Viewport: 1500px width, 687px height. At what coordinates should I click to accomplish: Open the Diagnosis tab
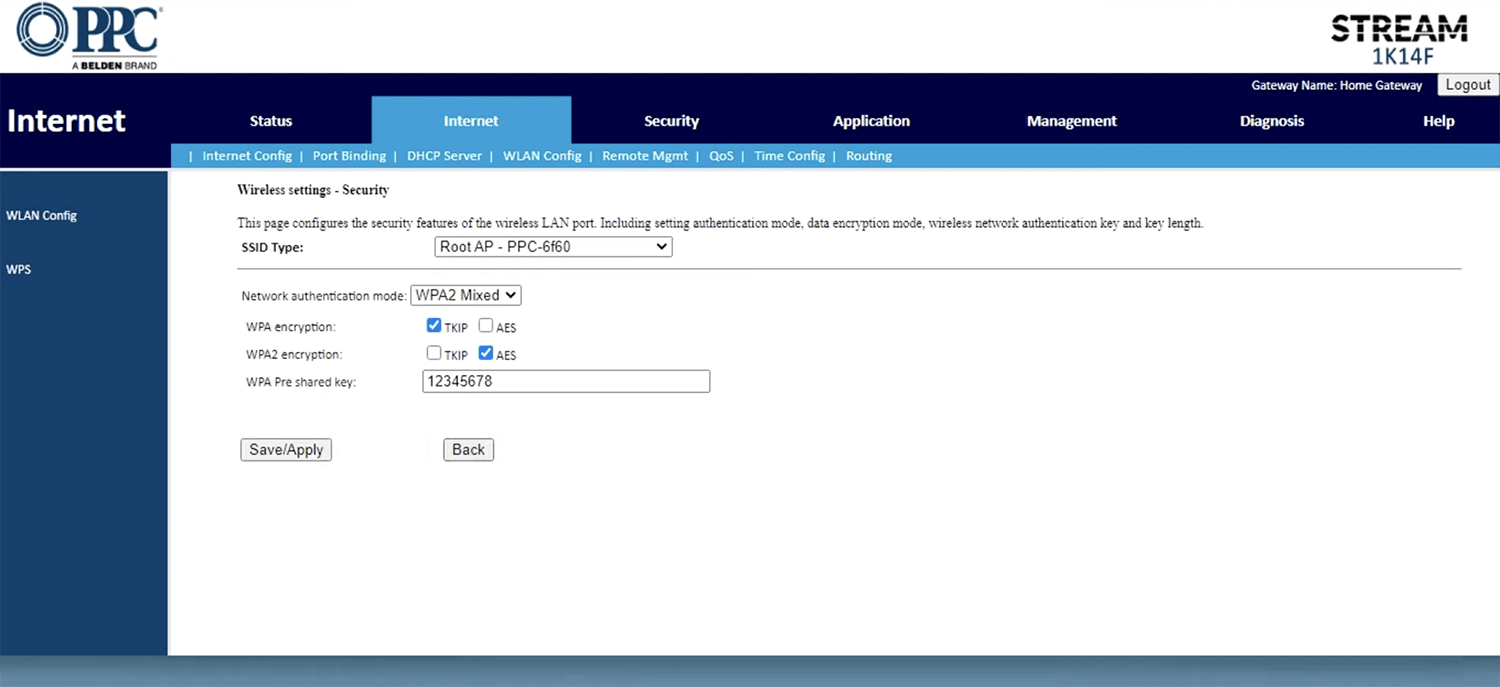[x=1271, y=121]
